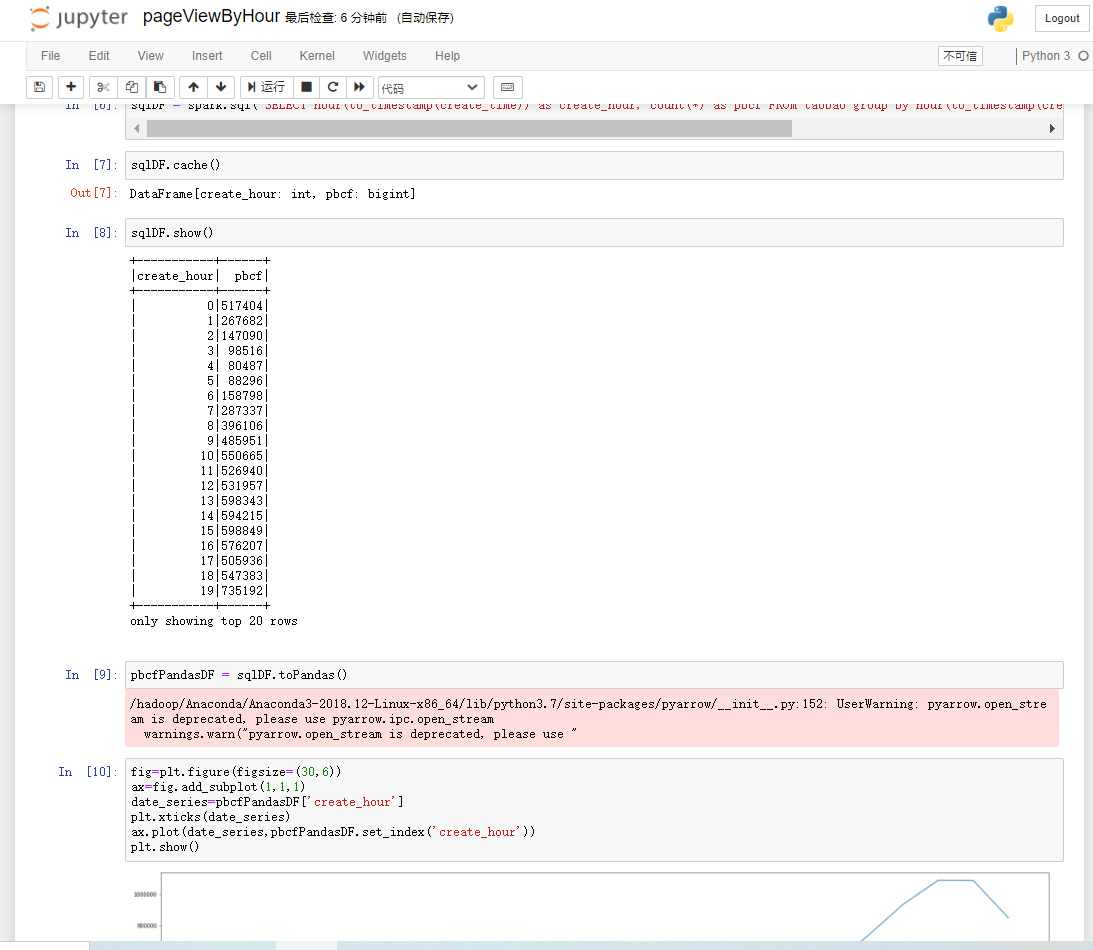Open the Edit menu
The width and height of the screenshot is (1093, 950).
click(x=99, y=56)
